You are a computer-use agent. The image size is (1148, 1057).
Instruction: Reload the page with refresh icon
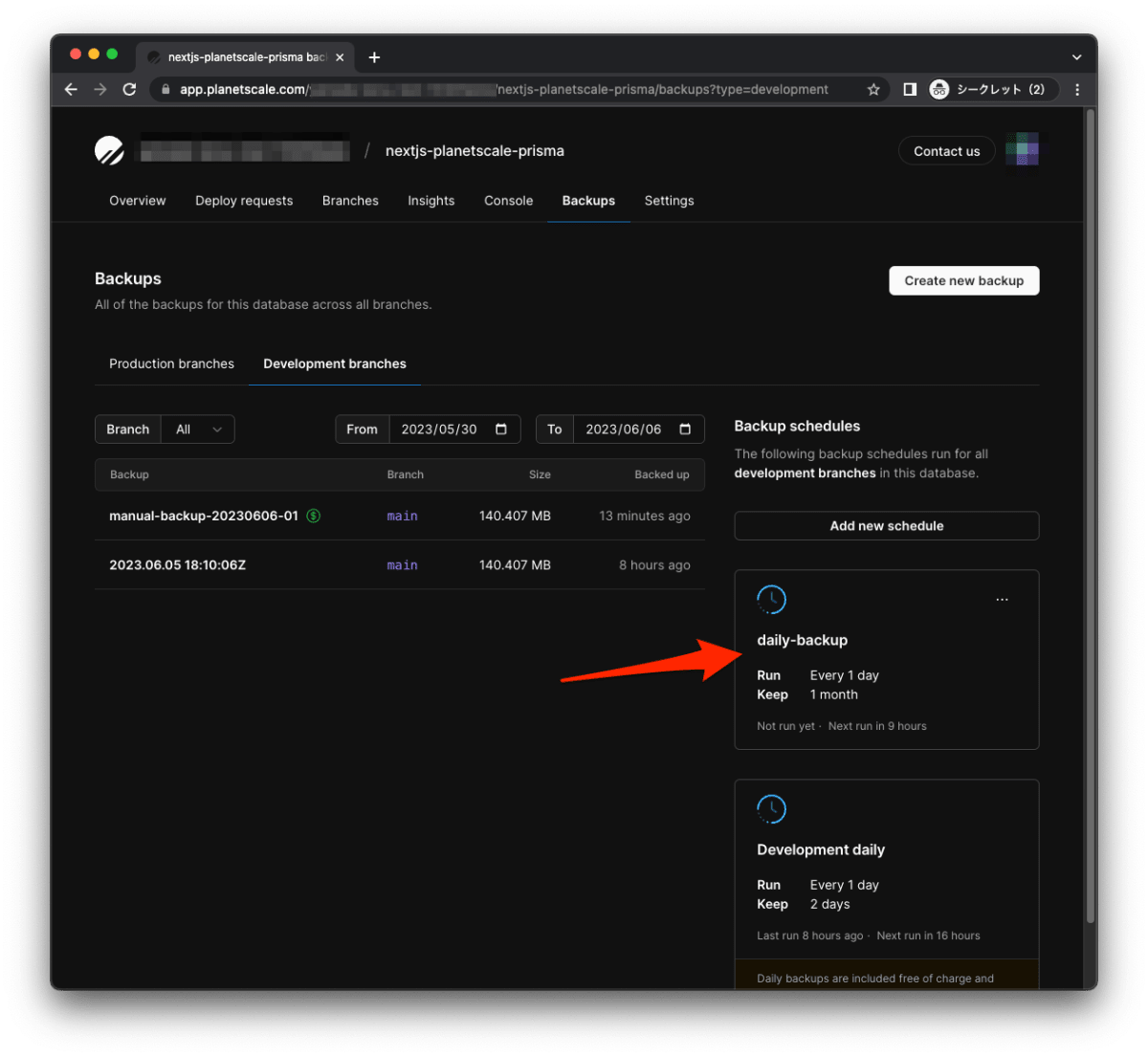129,89
